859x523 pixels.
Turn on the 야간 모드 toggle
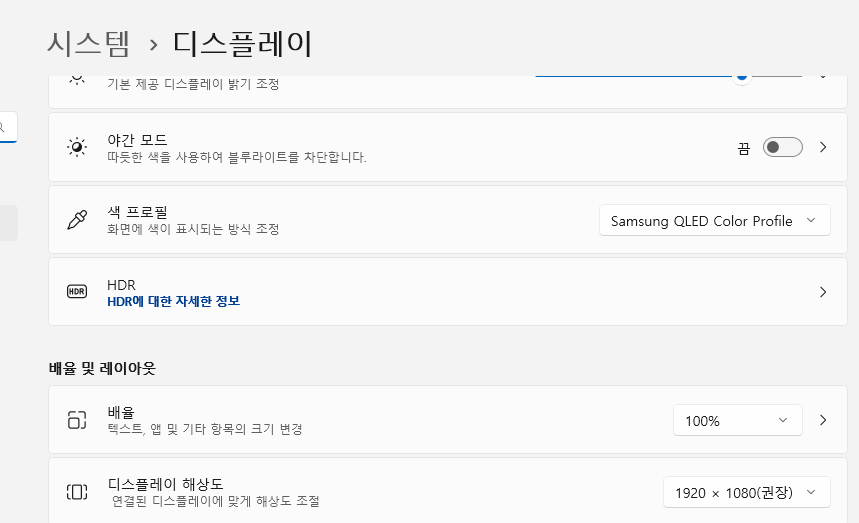782,147
